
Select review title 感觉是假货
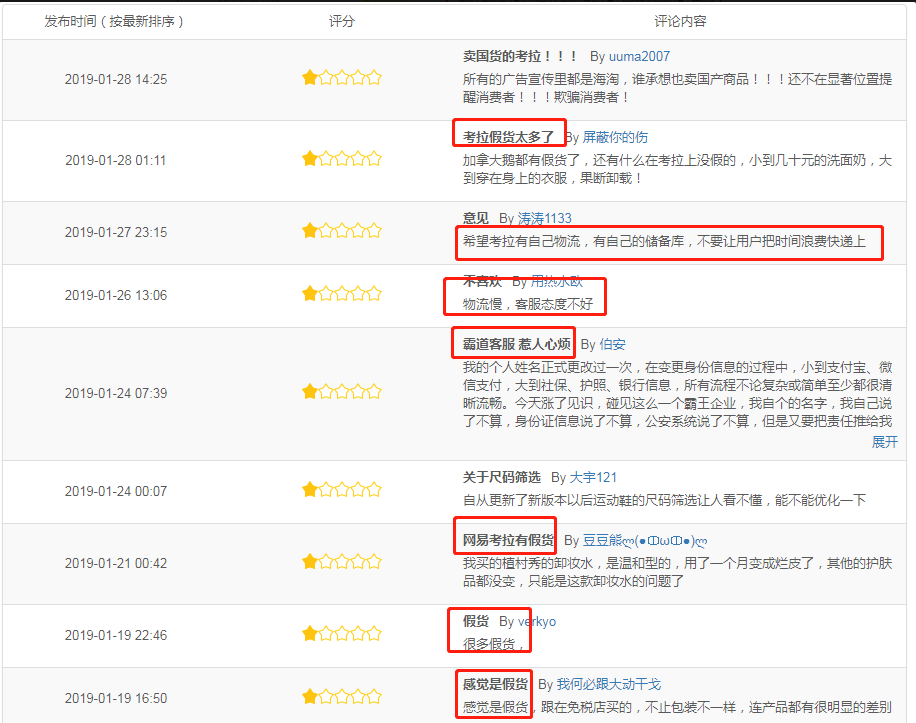(495, 684)
